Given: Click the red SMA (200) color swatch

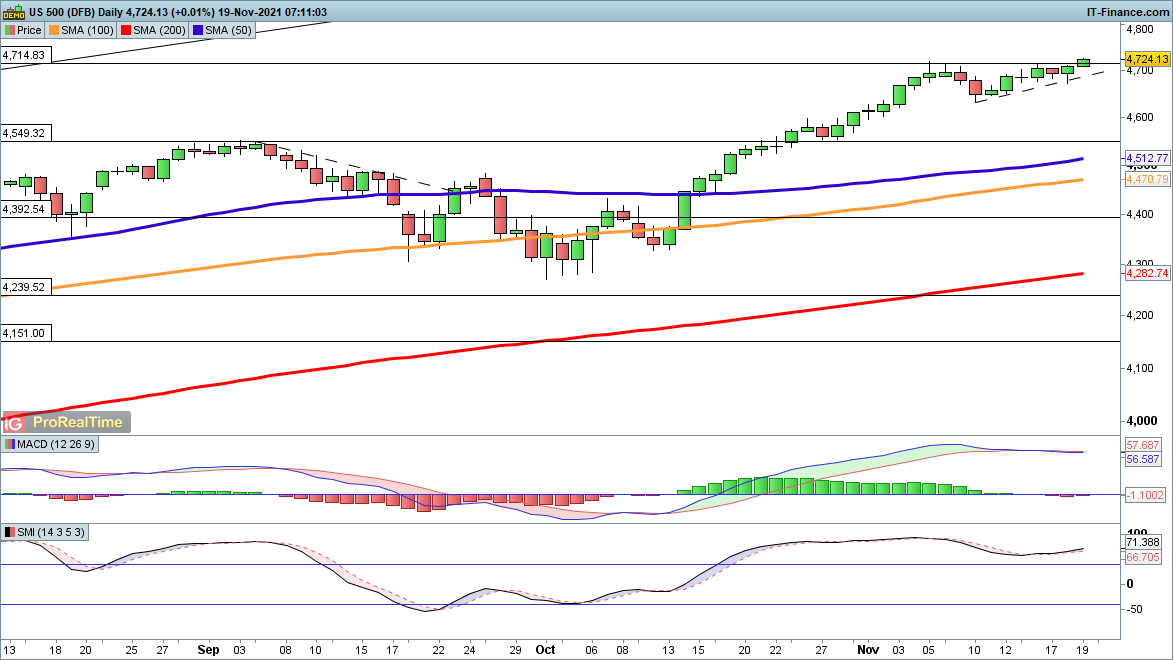Looking at the screenshot, I should [126, 30].
